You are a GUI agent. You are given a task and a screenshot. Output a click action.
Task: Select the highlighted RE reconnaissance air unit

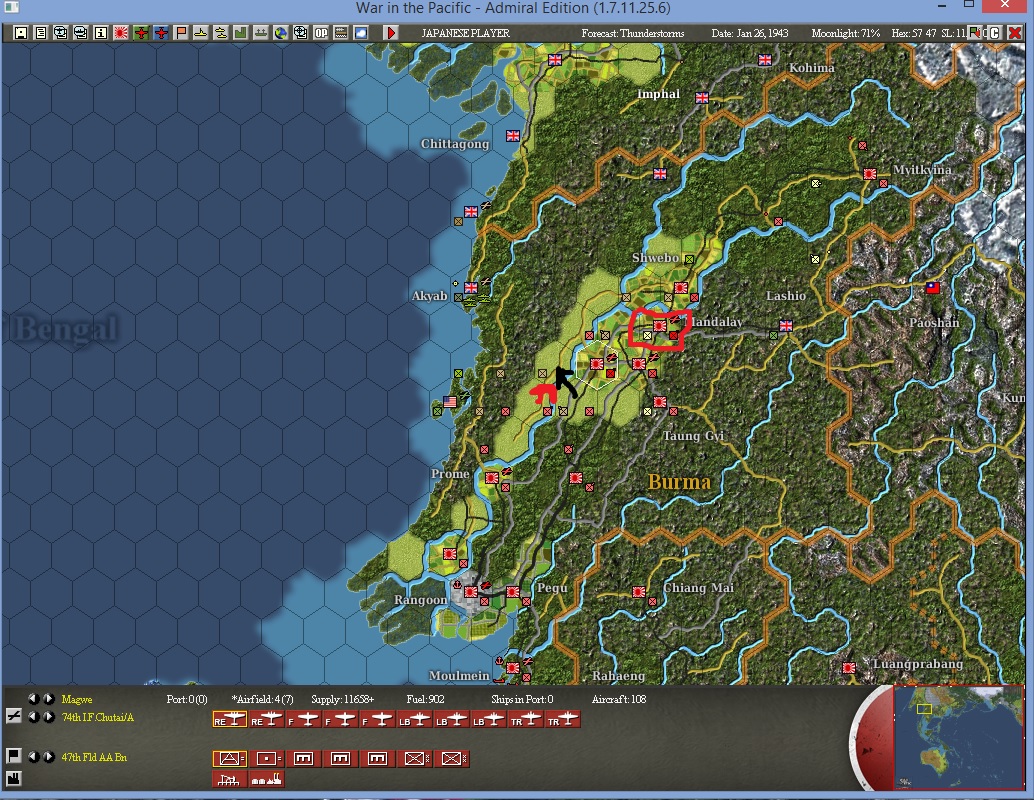pyautogui.click(x=229, y=720)
